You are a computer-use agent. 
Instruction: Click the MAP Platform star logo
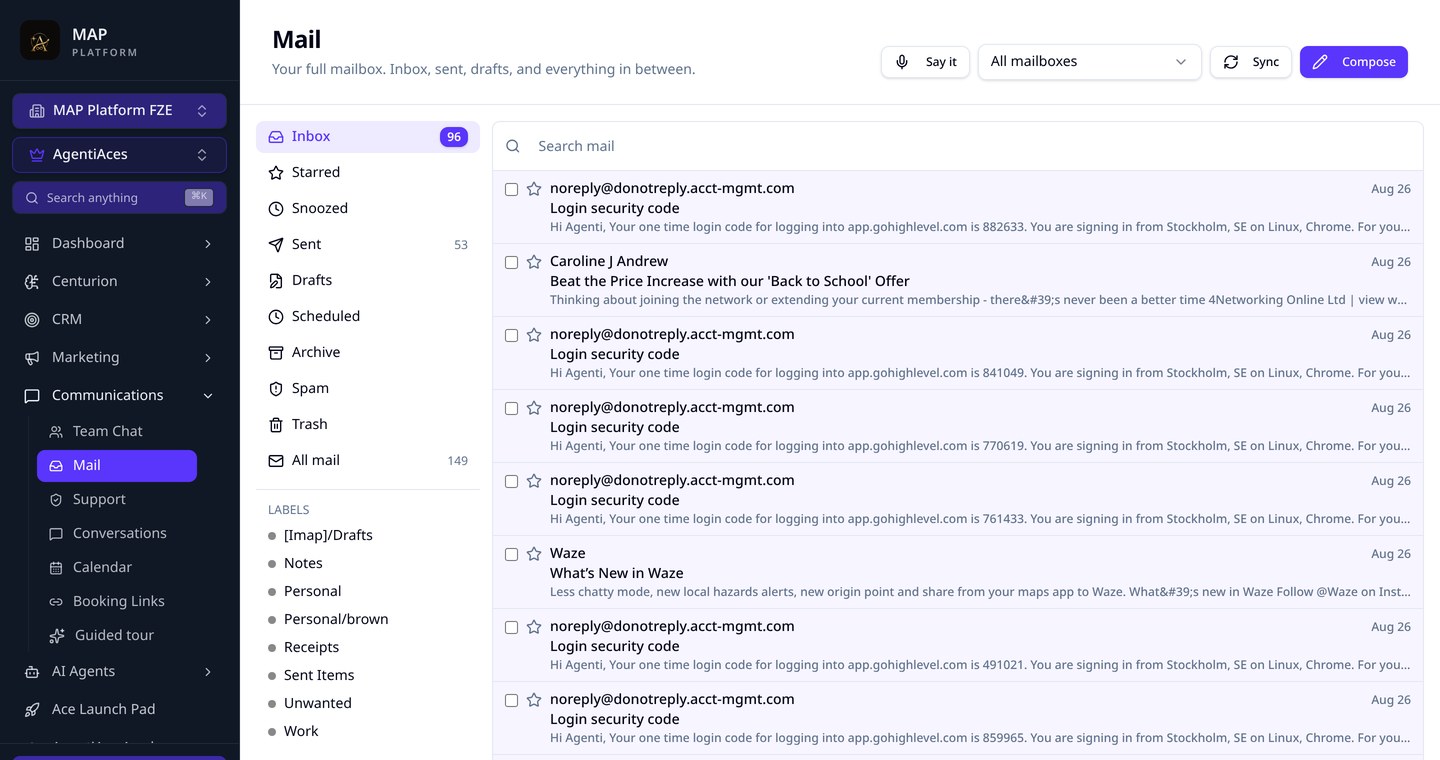pos(40,41)
